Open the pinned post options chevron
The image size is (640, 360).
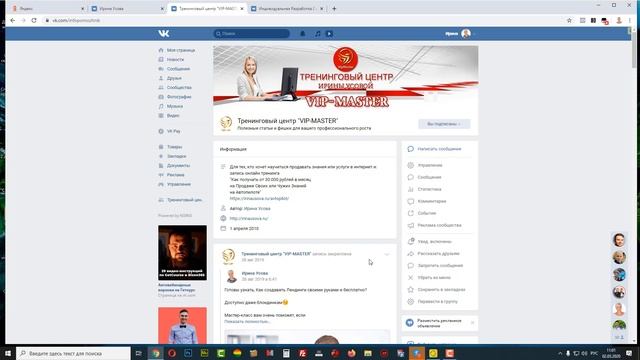tap(387, 254)
